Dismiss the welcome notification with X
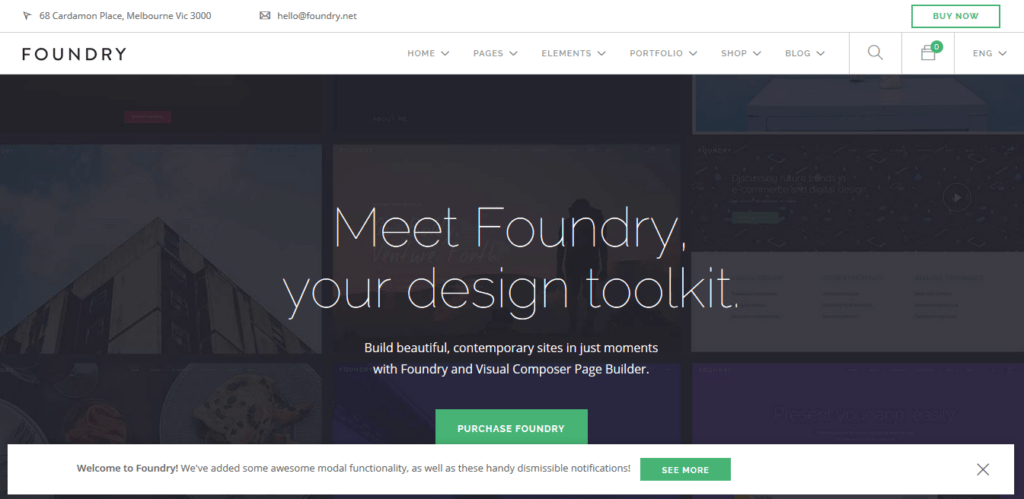This screenshot has height=499, width=1024. click(983, 469)
